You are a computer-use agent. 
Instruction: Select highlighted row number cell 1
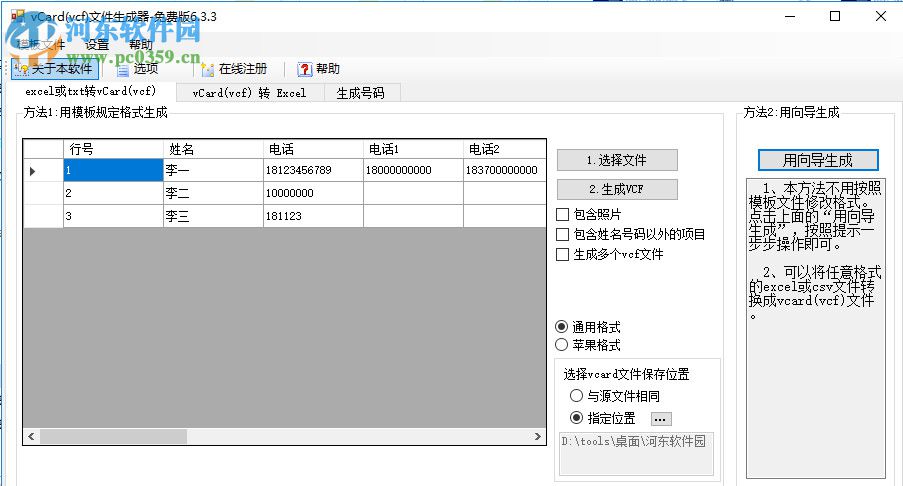pyautogui.click(x=113, y=170)
